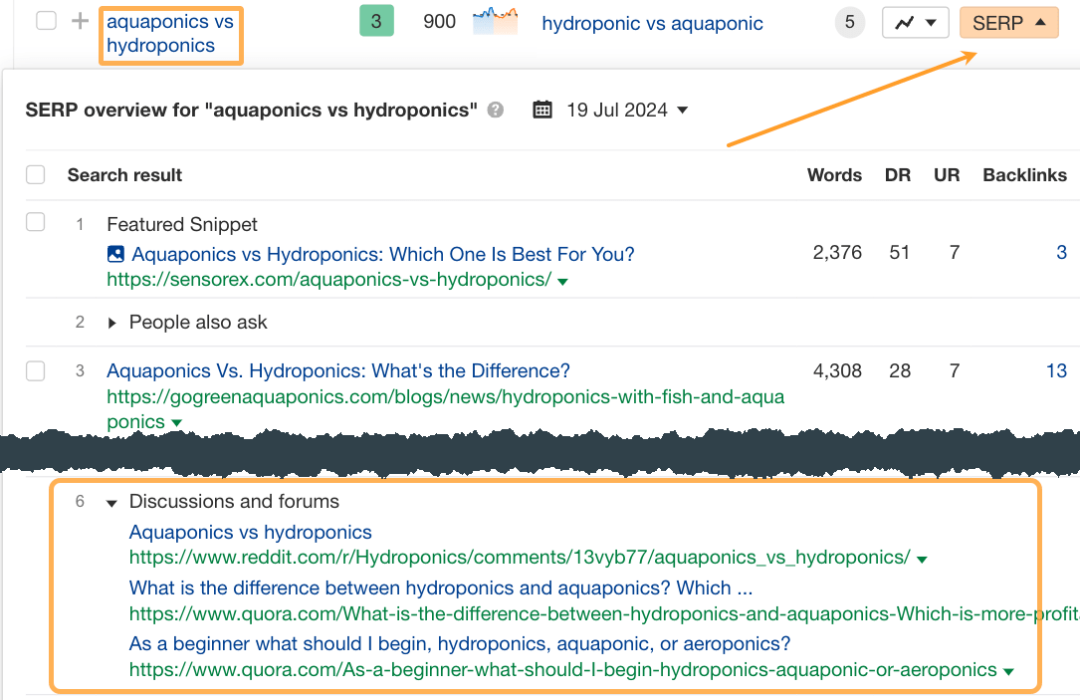Click the calendar icon beside the date

click(542, 110)
